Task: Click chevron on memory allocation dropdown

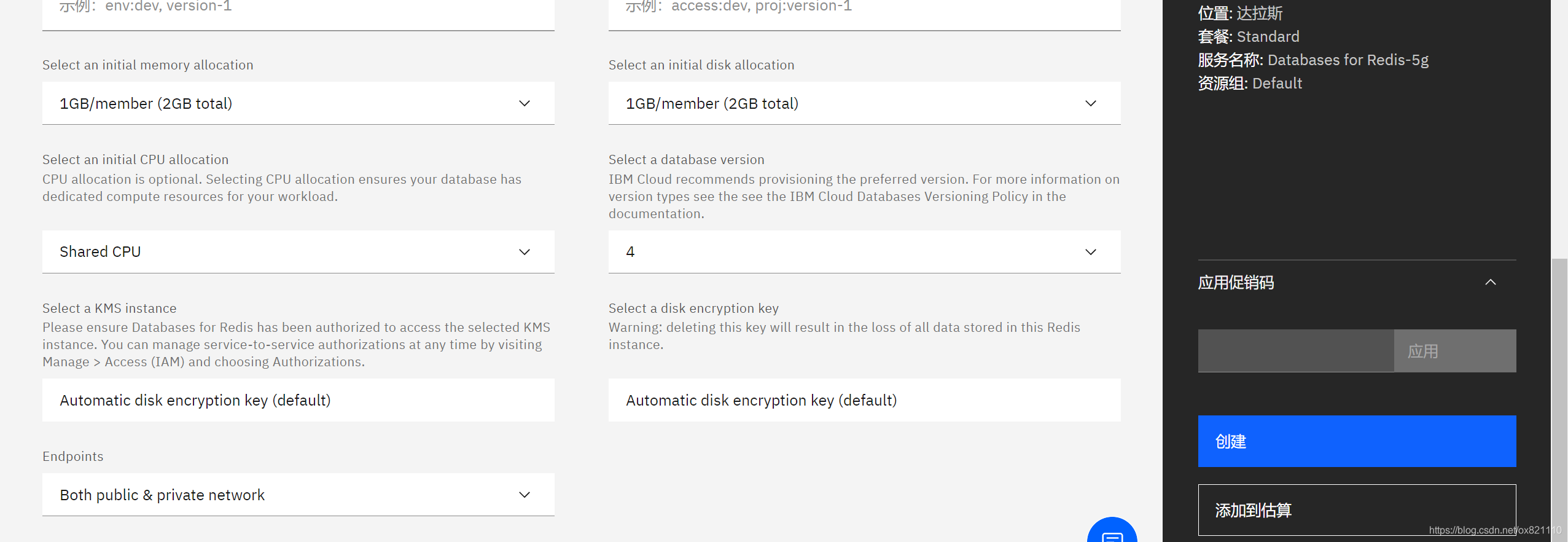Action: click(x=524, y=103)
